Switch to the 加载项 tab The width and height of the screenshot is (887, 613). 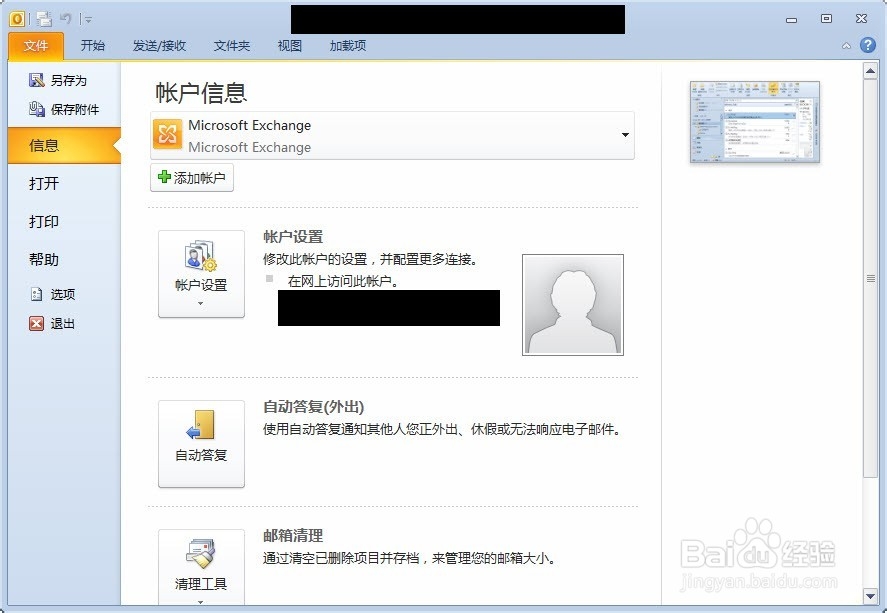[x=347, y=46]
